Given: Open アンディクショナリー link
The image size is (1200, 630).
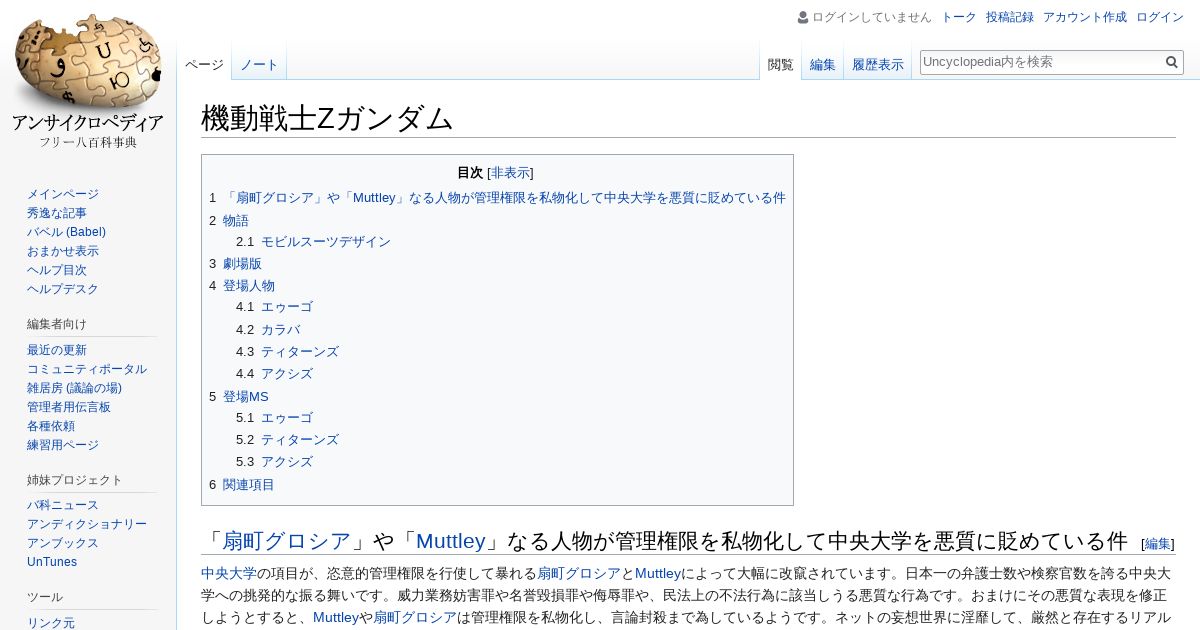Looking at the screenshot, I should point(87,524).
